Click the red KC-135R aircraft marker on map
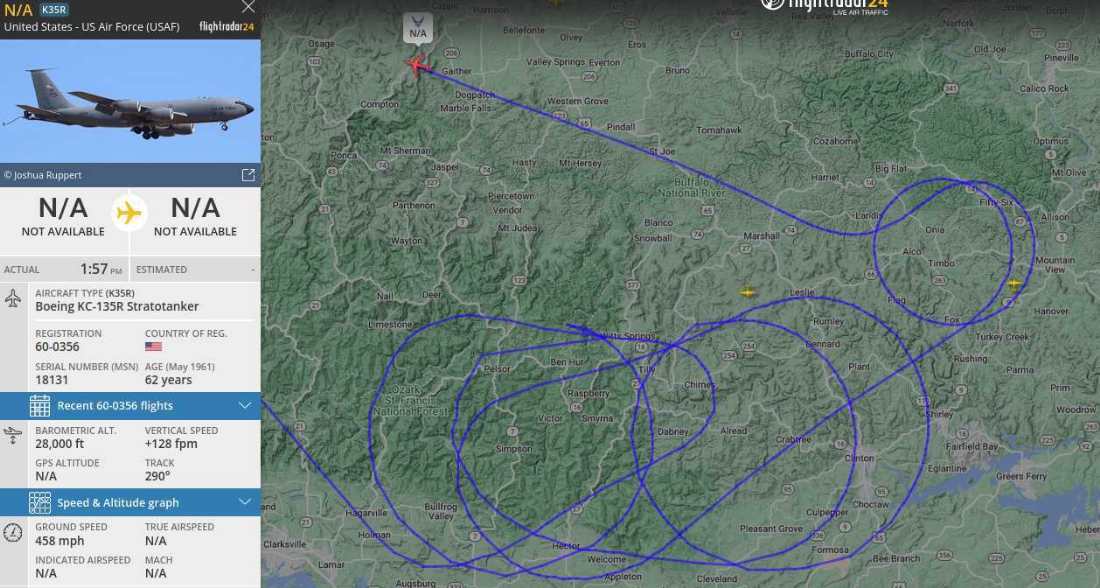The height and width of the screenshot is (588, 1100). click(x=417, y=65)
